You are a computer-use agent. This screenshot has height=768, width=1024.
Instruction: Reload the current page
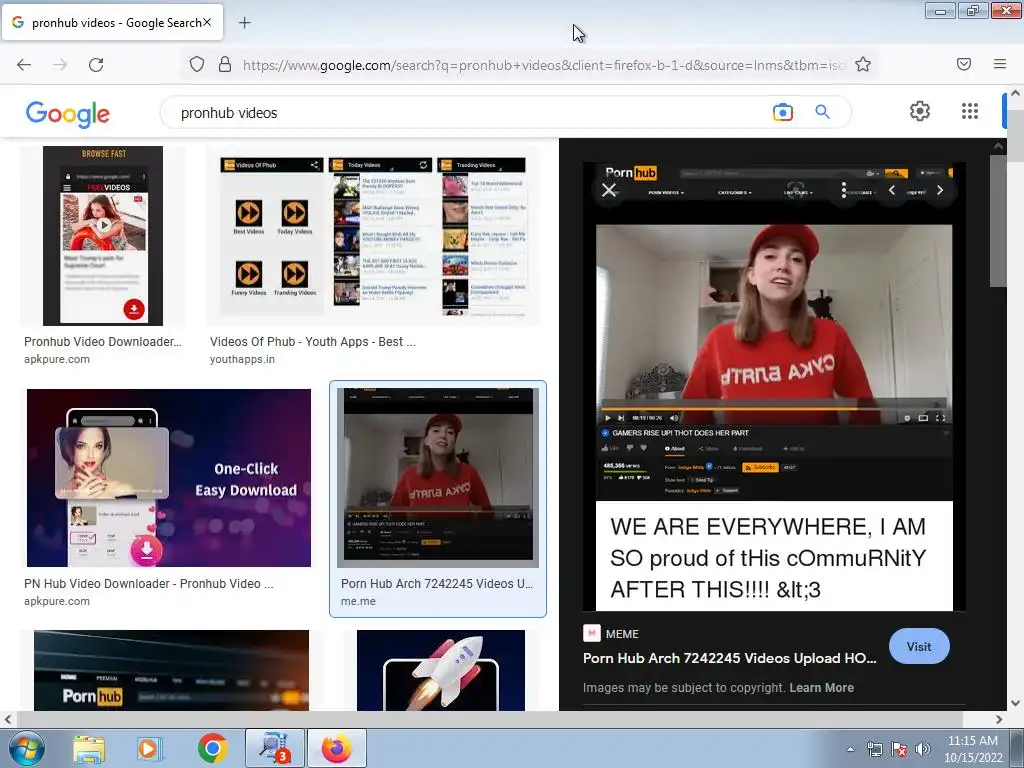click(96, 65)
